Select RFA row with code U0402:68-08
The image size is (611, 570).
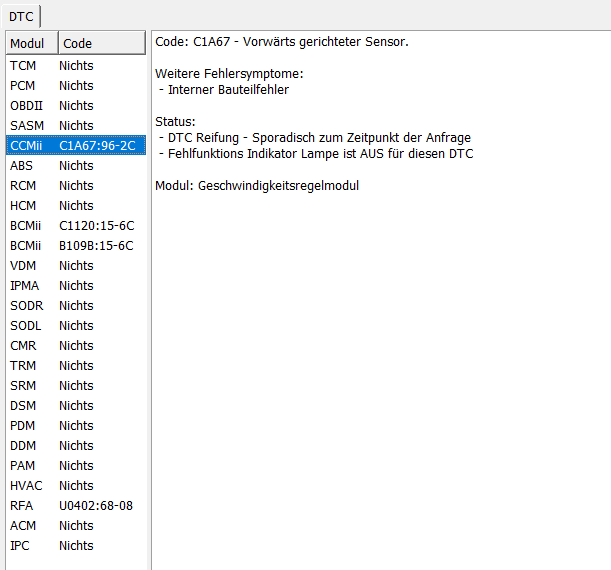(x=75, y=506)
